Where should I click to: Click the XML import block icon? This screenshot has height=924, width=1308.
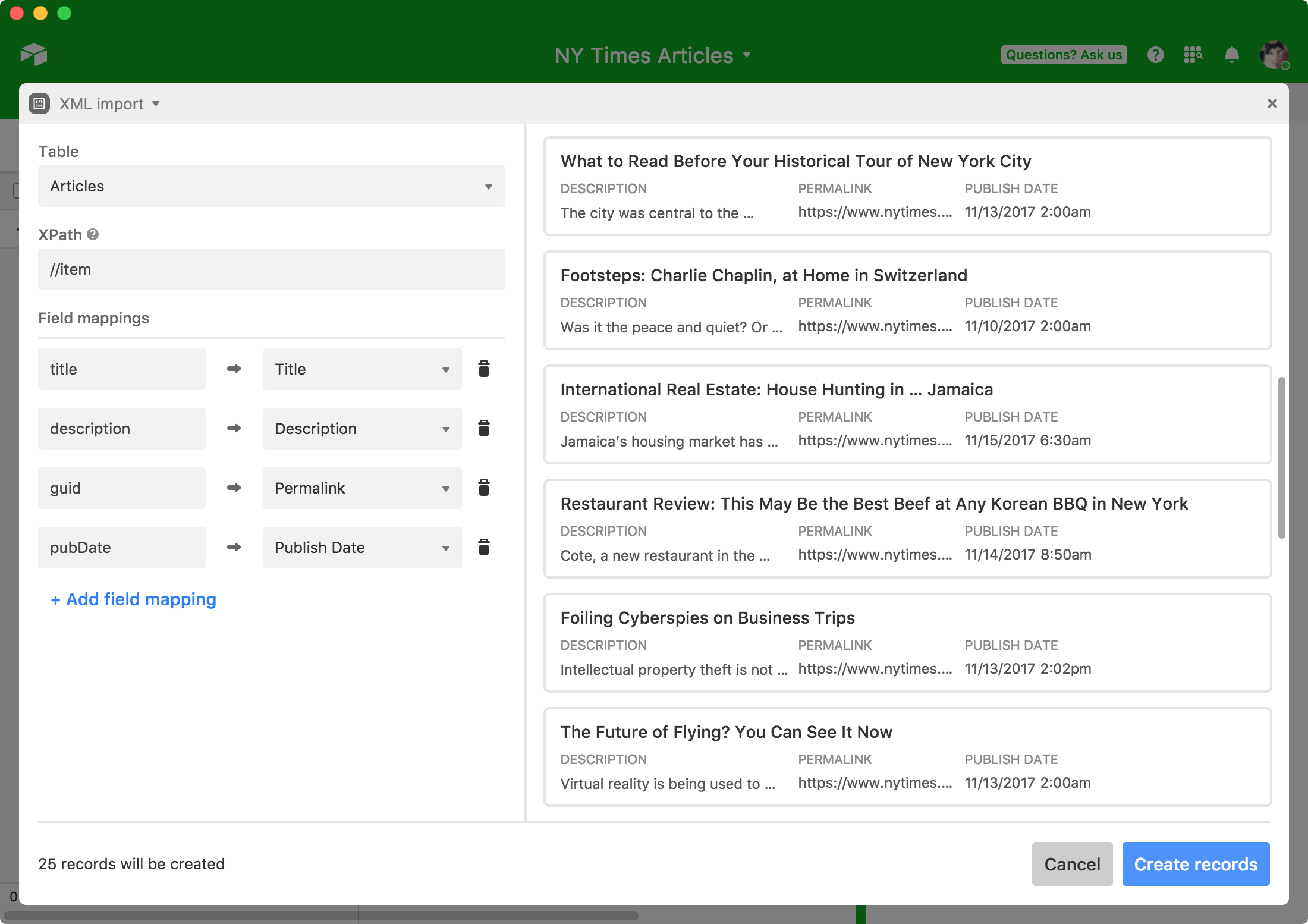[x=39, y=103]
